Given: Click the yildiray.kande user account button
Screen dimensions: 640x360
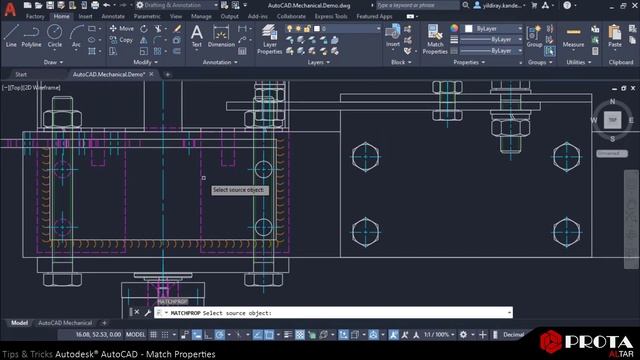Looking at the screenshot, I should click(x=499, y=5).
